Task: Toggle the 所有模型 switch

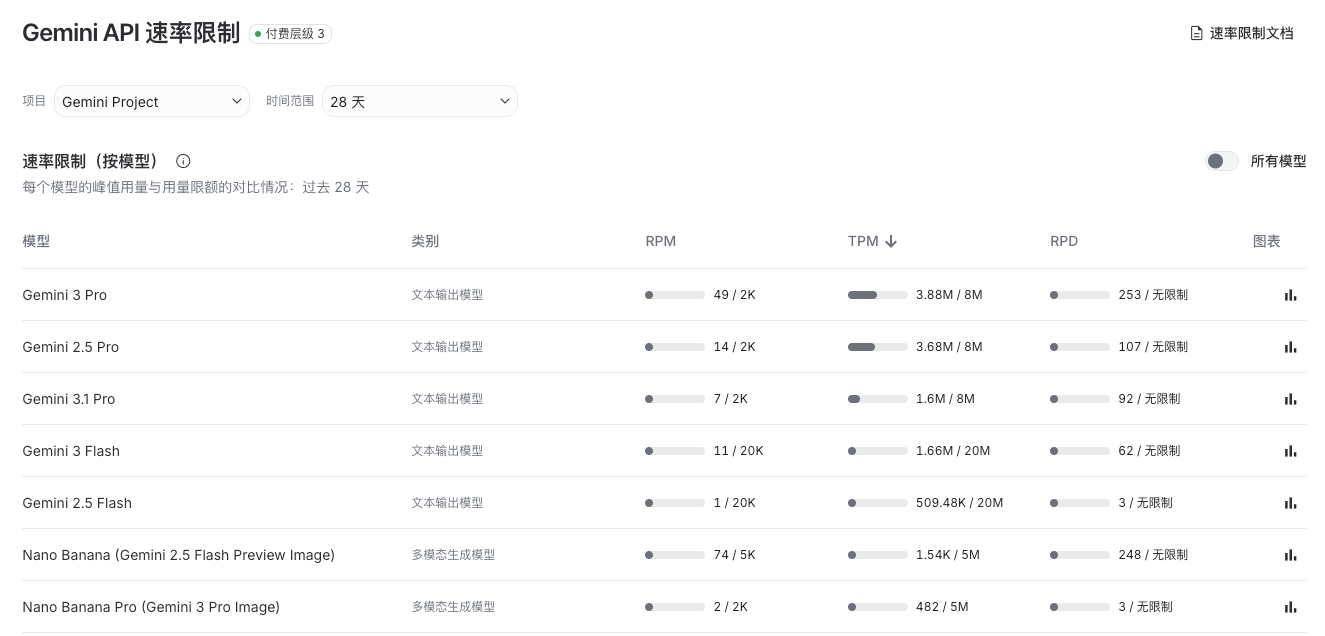Action: [1222, 161]
